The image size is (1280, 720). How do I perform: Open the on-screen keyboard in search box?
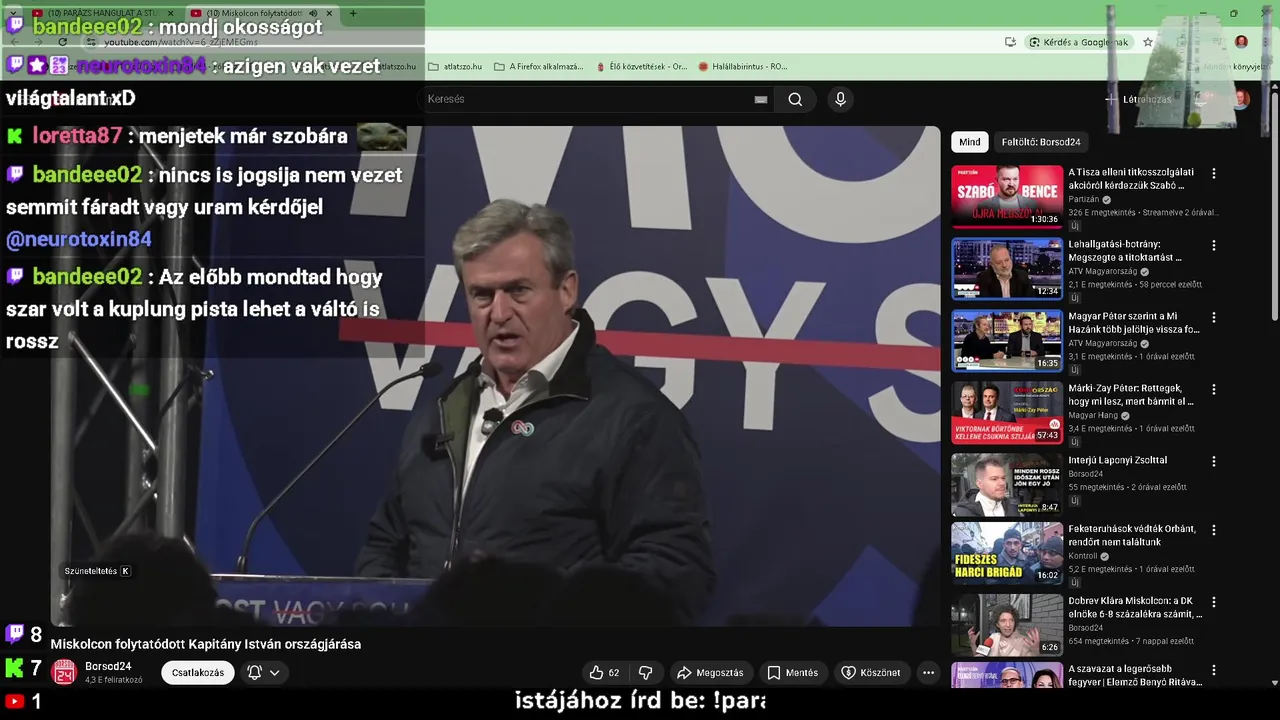coord(761,99)
